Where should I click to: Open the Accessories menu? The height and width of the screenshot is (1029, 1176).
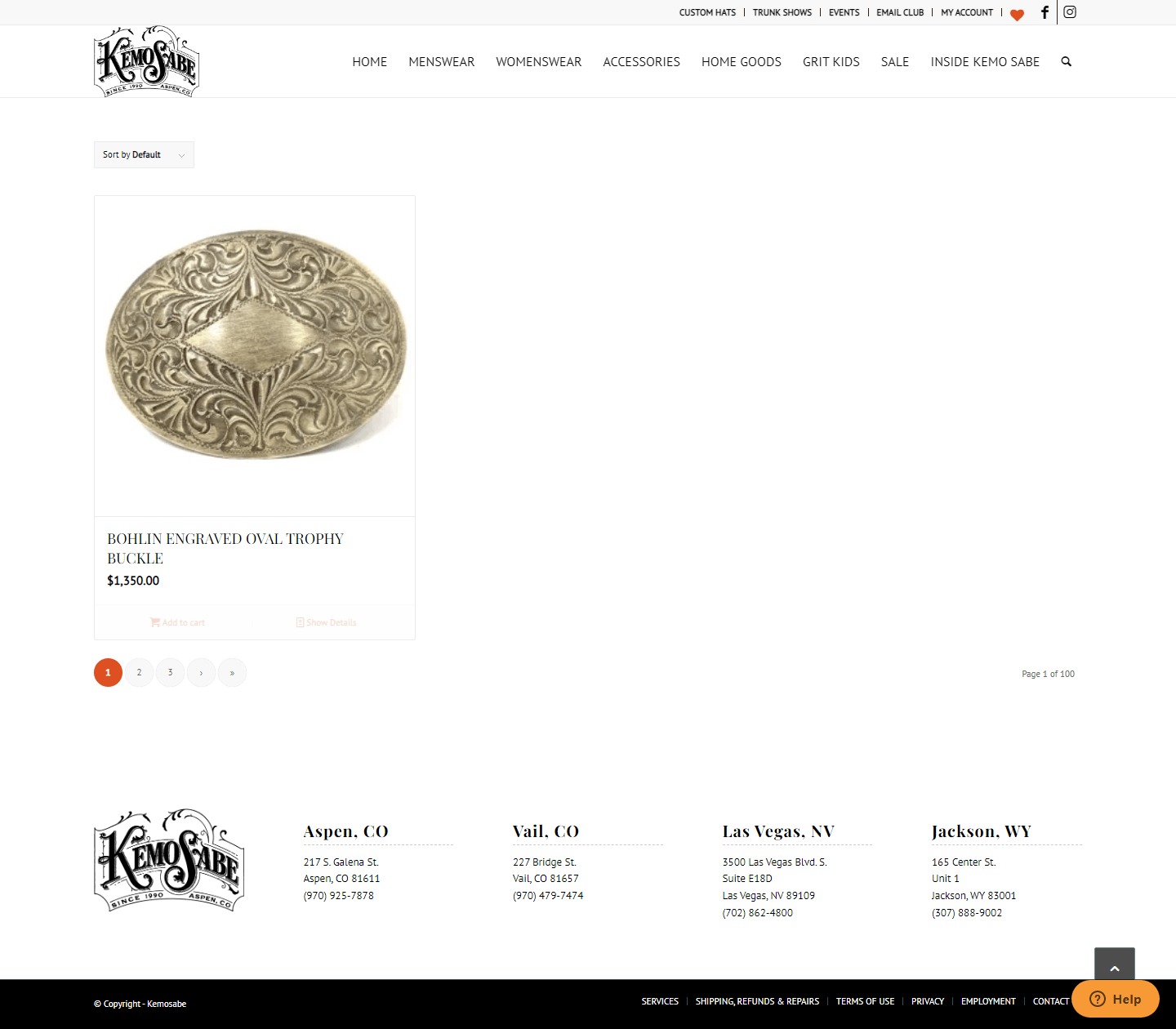(641, 61)
